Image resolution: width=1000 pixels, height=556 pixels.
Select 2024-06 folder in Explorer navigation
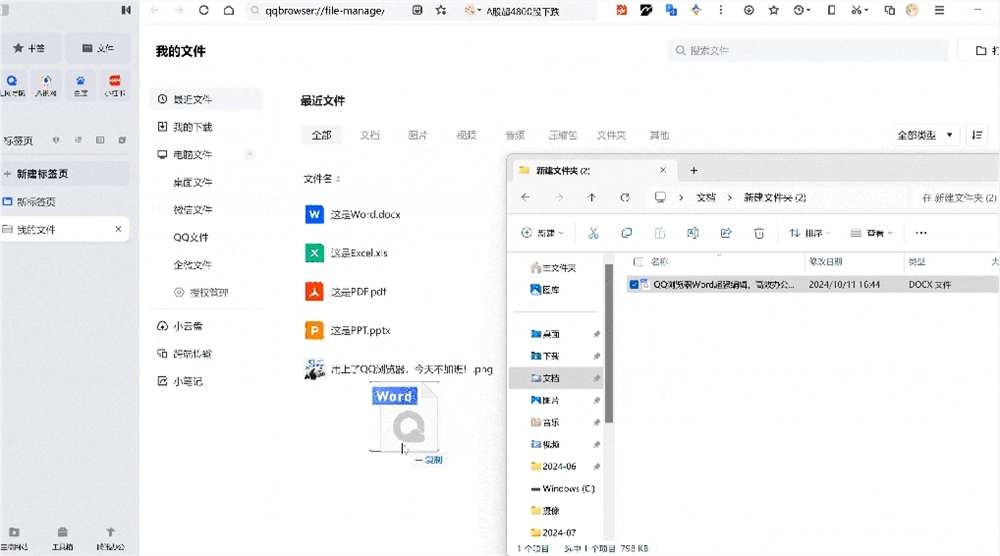pos(556,466)
